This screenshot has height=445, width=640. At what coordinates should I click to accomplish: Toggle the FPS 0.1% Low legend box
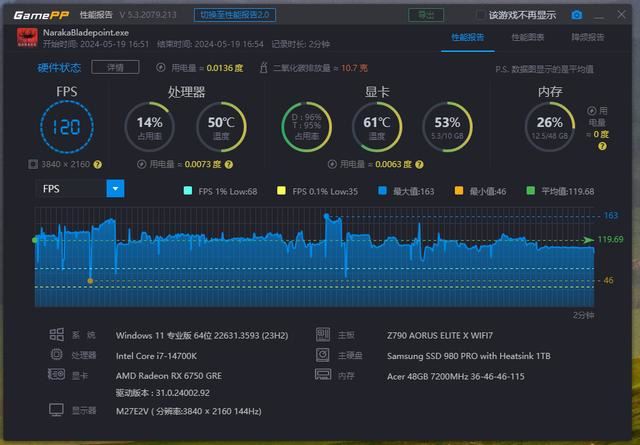click(x=281, y=190)
